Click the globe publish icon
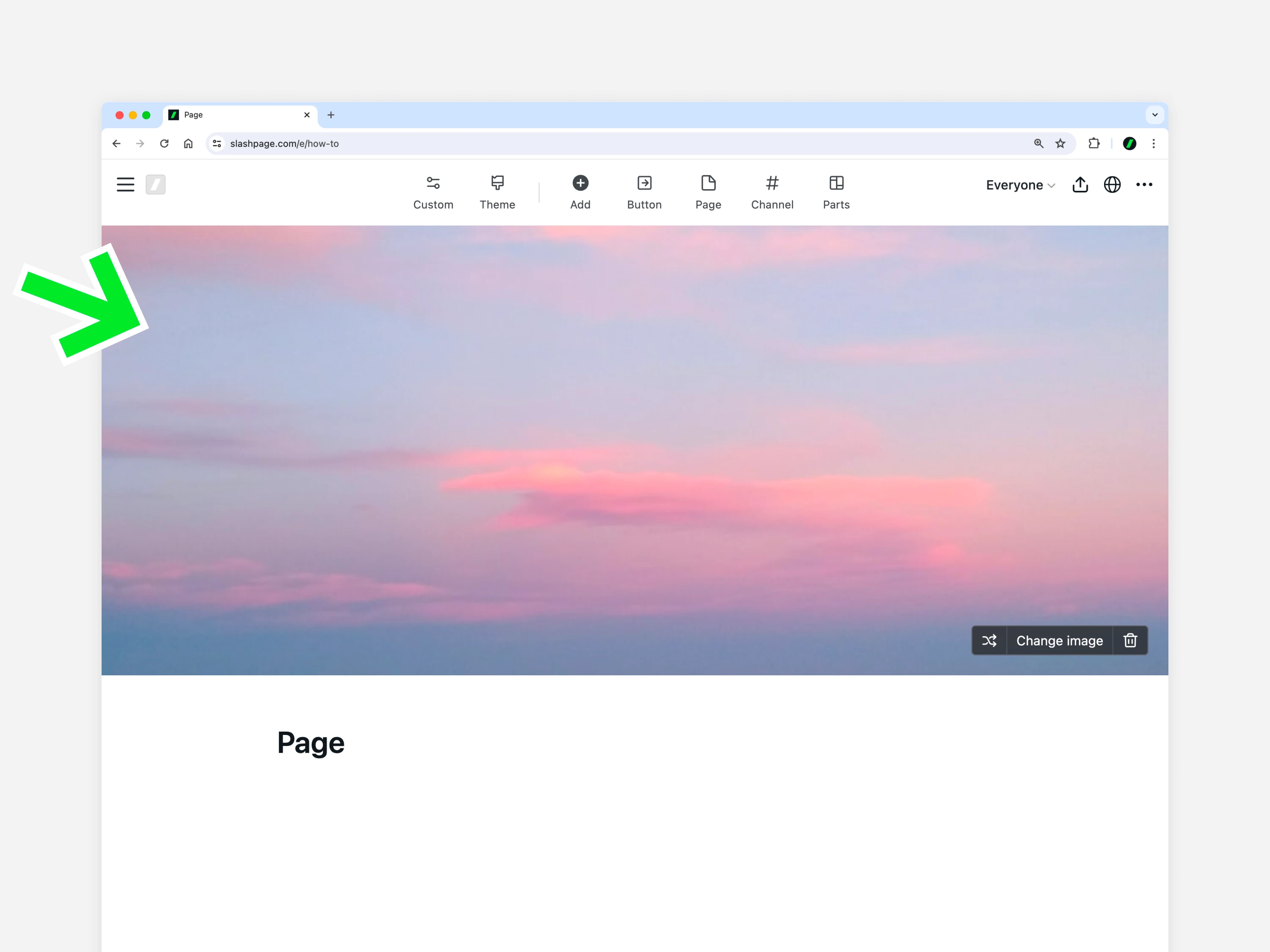The image size is (1270, 952). pos(1112,185)
